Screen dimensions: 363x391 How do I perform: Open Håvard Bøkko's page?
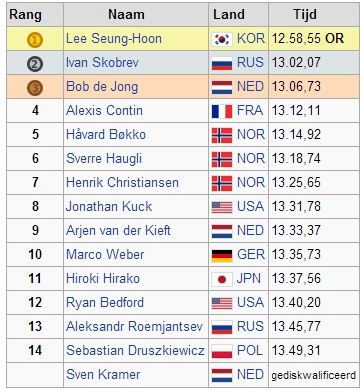click(x=106, y=134)
